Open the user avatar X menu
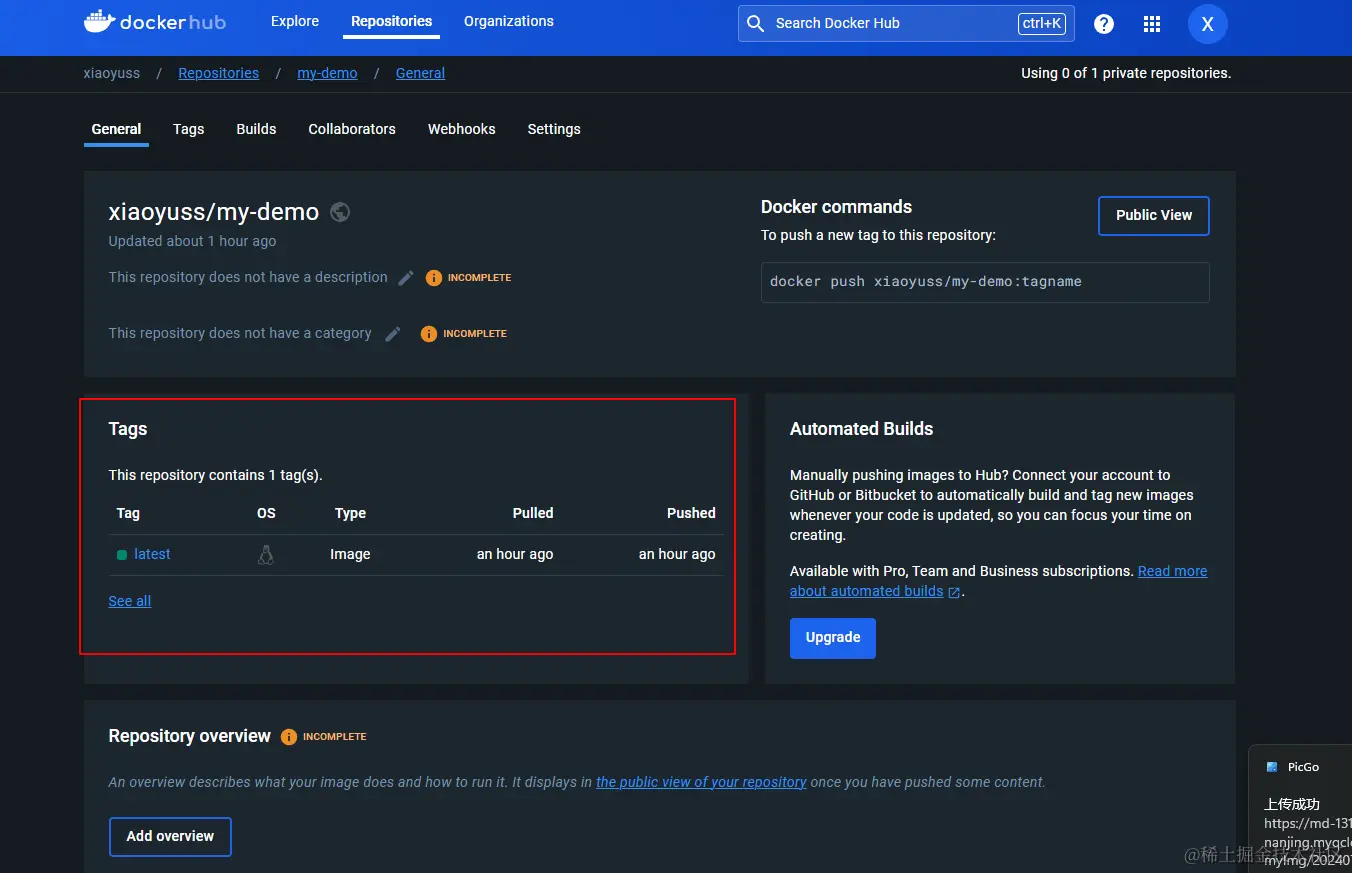 click(x=1207, y=24)
